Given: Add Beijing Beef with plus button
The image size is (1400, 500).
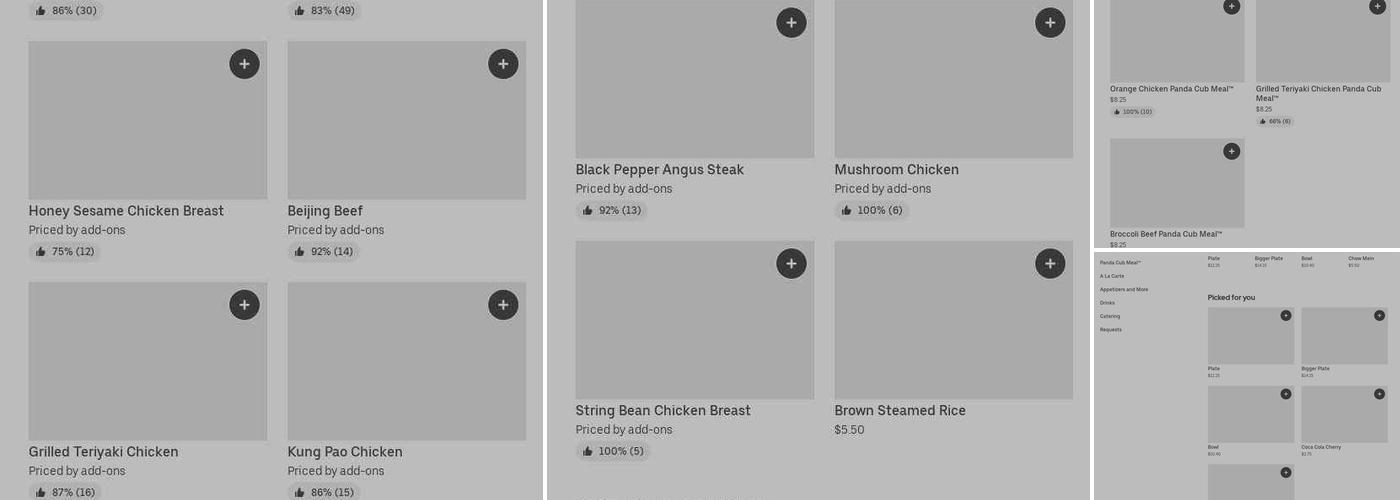Looking at the screenshot, I should pos(503,64).
